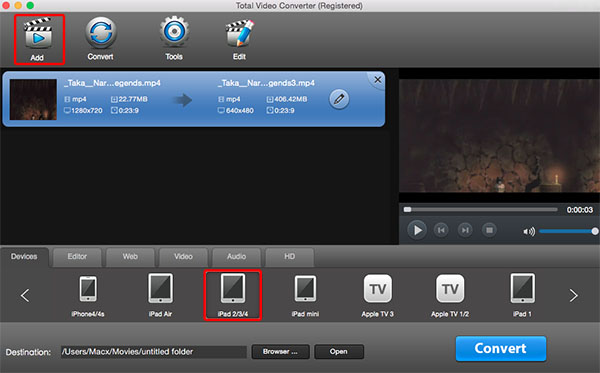
Task: Switch to the Video tab
Action: coord(183,257)
